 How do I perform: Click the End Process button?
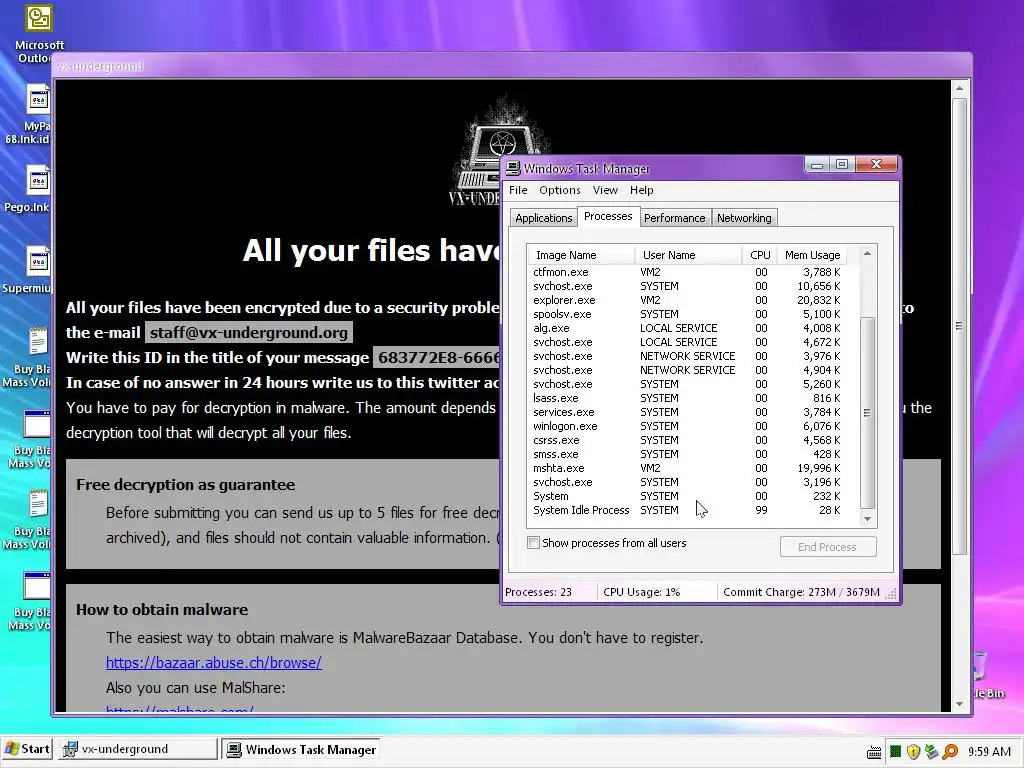pos(827,547)
